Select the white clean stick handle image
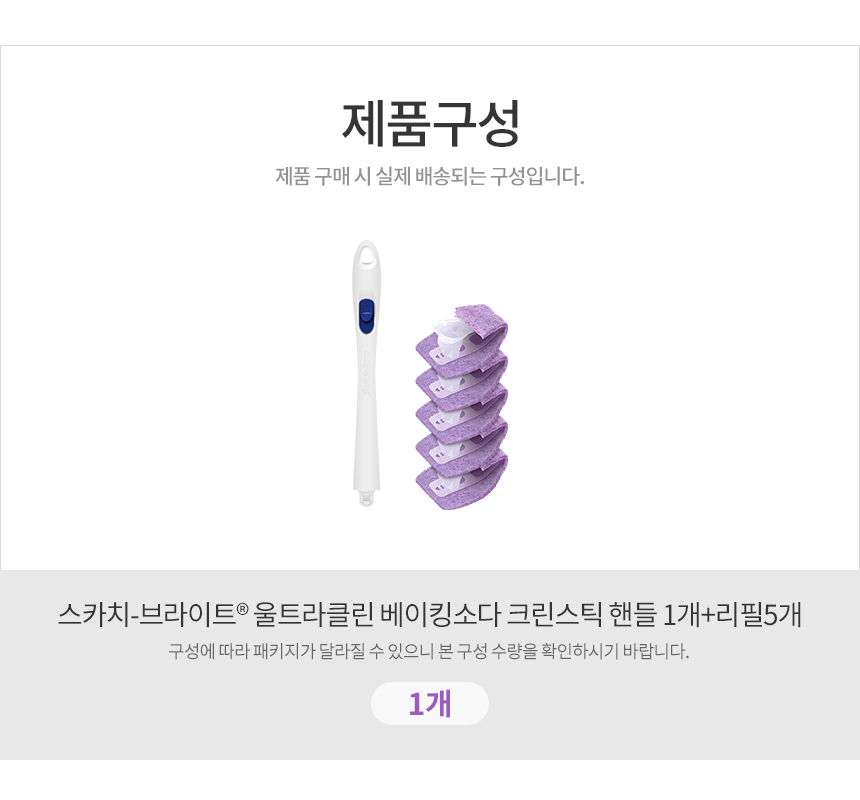860x800 pixels. click(366, 373)
